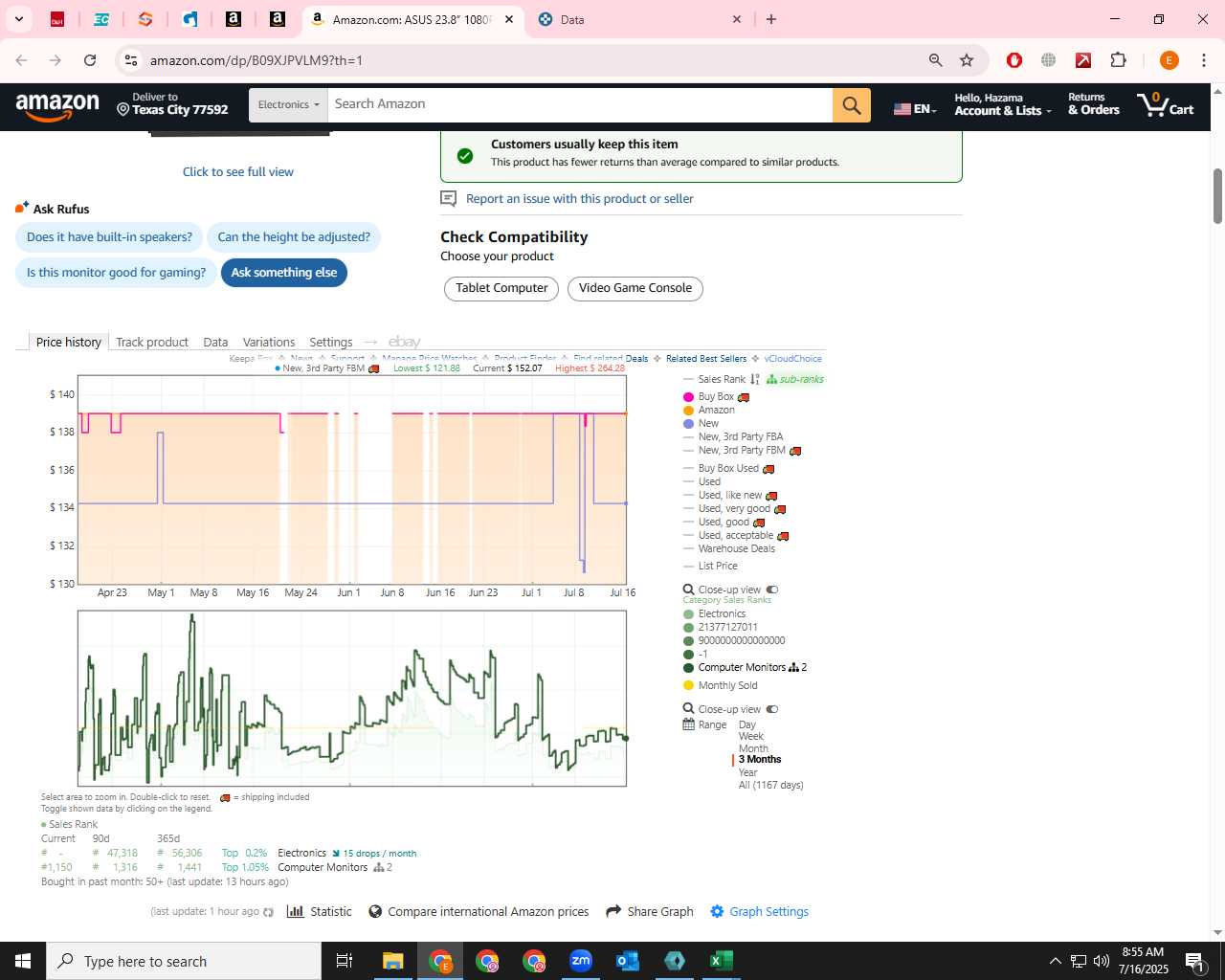Open the Amazon shopping cart
The height and width of the screenshot is (980, 1225).
pos(1166,104)
